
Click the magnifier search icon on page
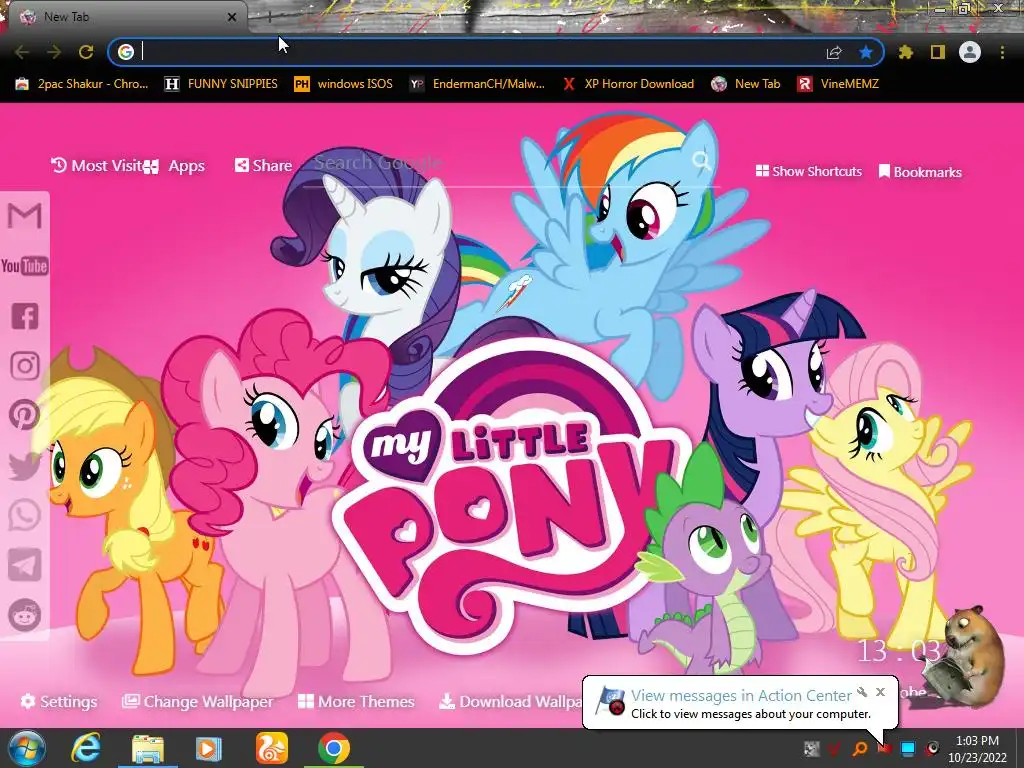coord(702,161)
